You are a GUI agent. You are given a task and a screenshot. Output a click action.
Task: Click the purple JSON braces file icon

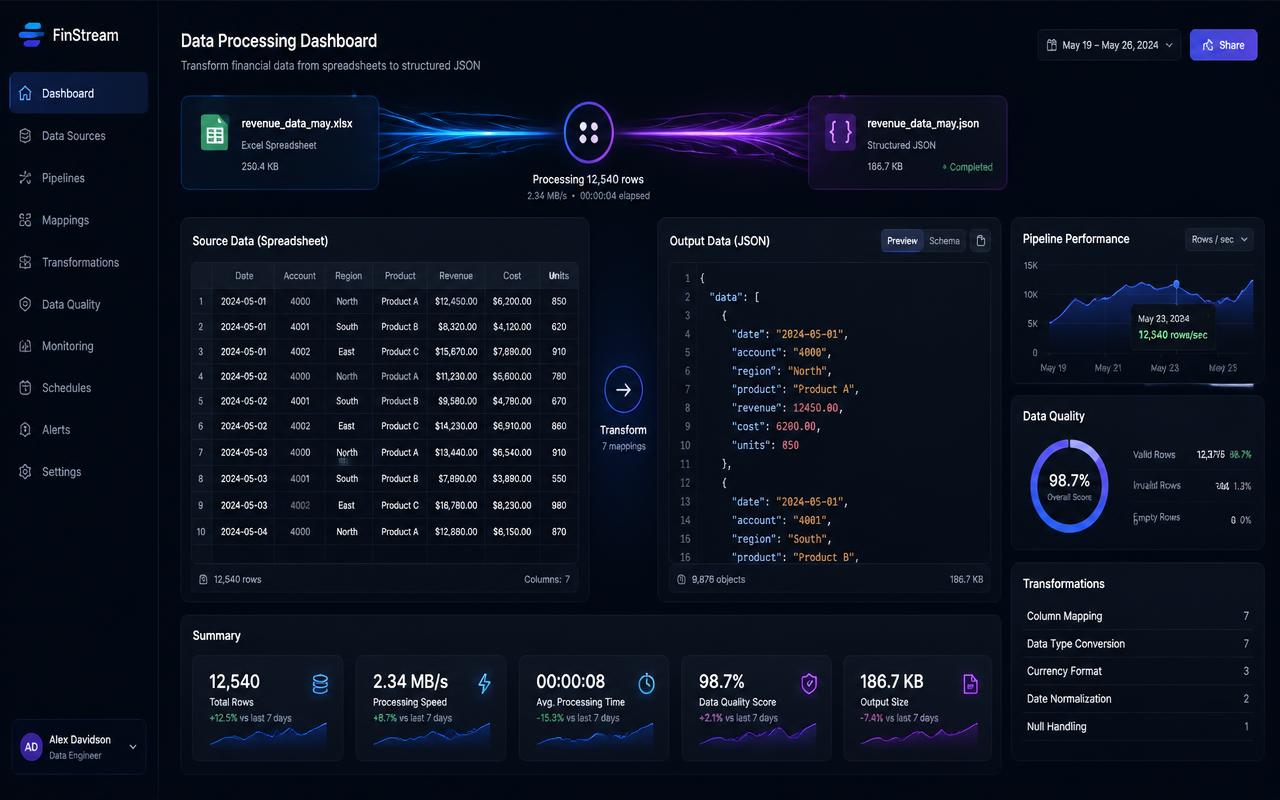[x=840, y=132]
